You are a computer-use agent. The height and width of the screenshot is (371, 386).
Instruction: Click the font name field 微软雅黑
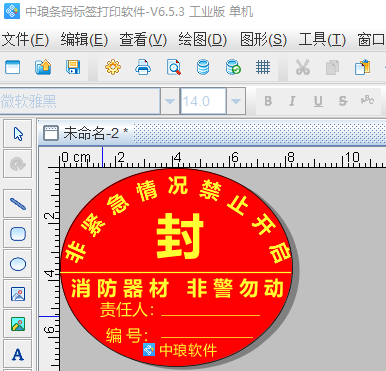point(80,101)
